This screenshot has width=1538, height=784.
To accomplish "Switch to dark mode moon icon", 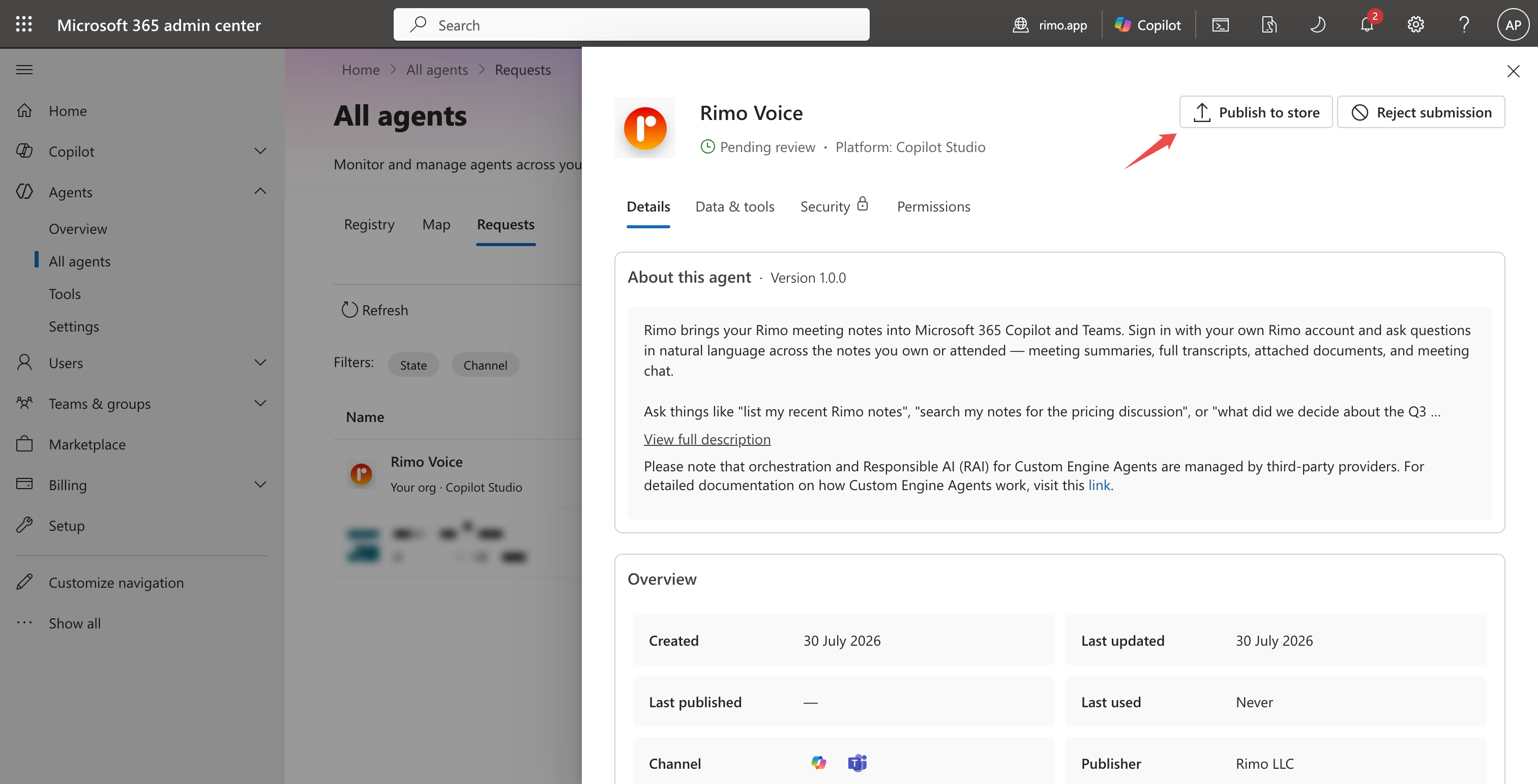I will (1318, 24).
